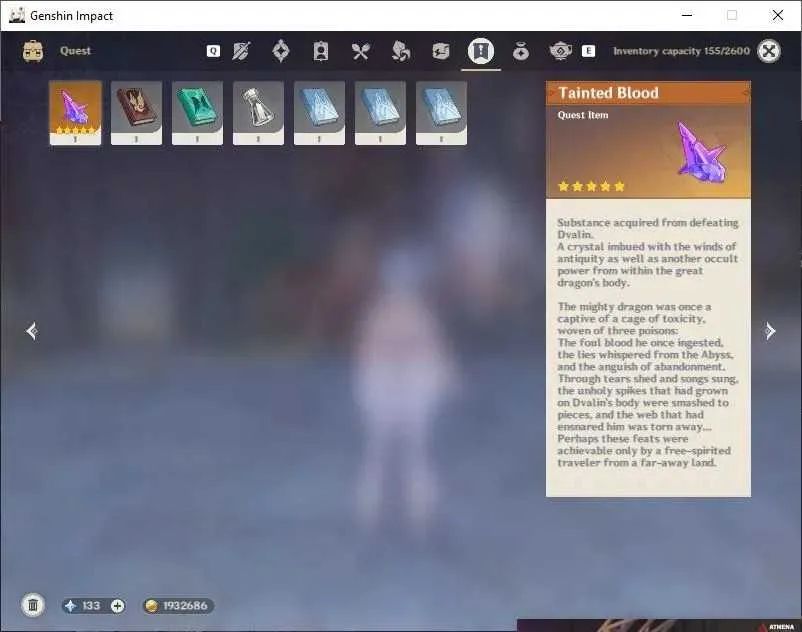Click the E key hint button
802x632 pixels.
point(588,51)
